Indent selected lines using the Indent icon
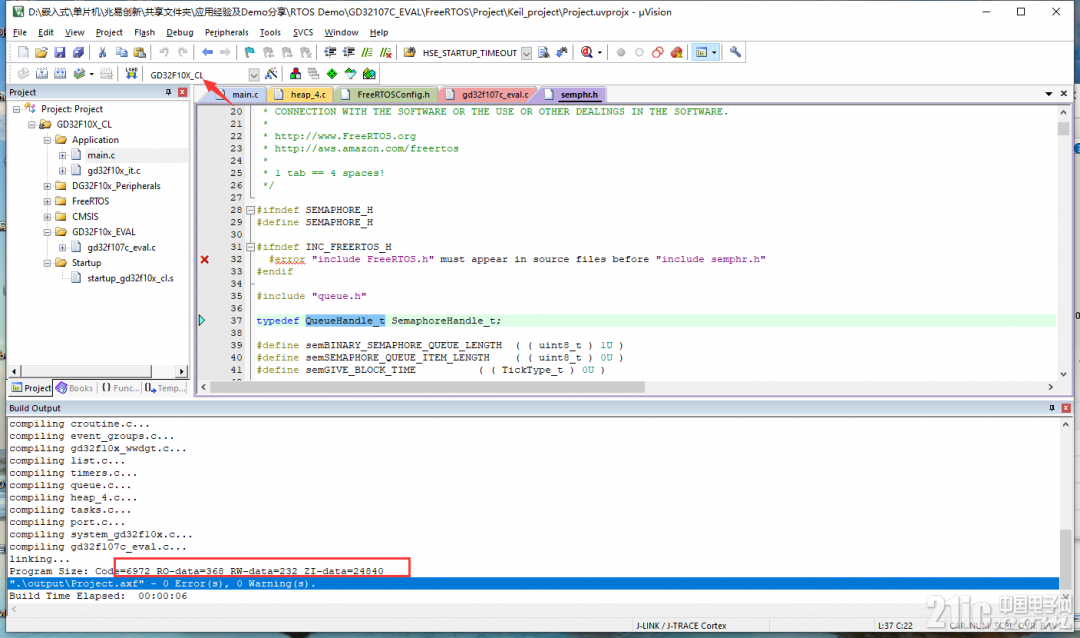 pos(331,52)
